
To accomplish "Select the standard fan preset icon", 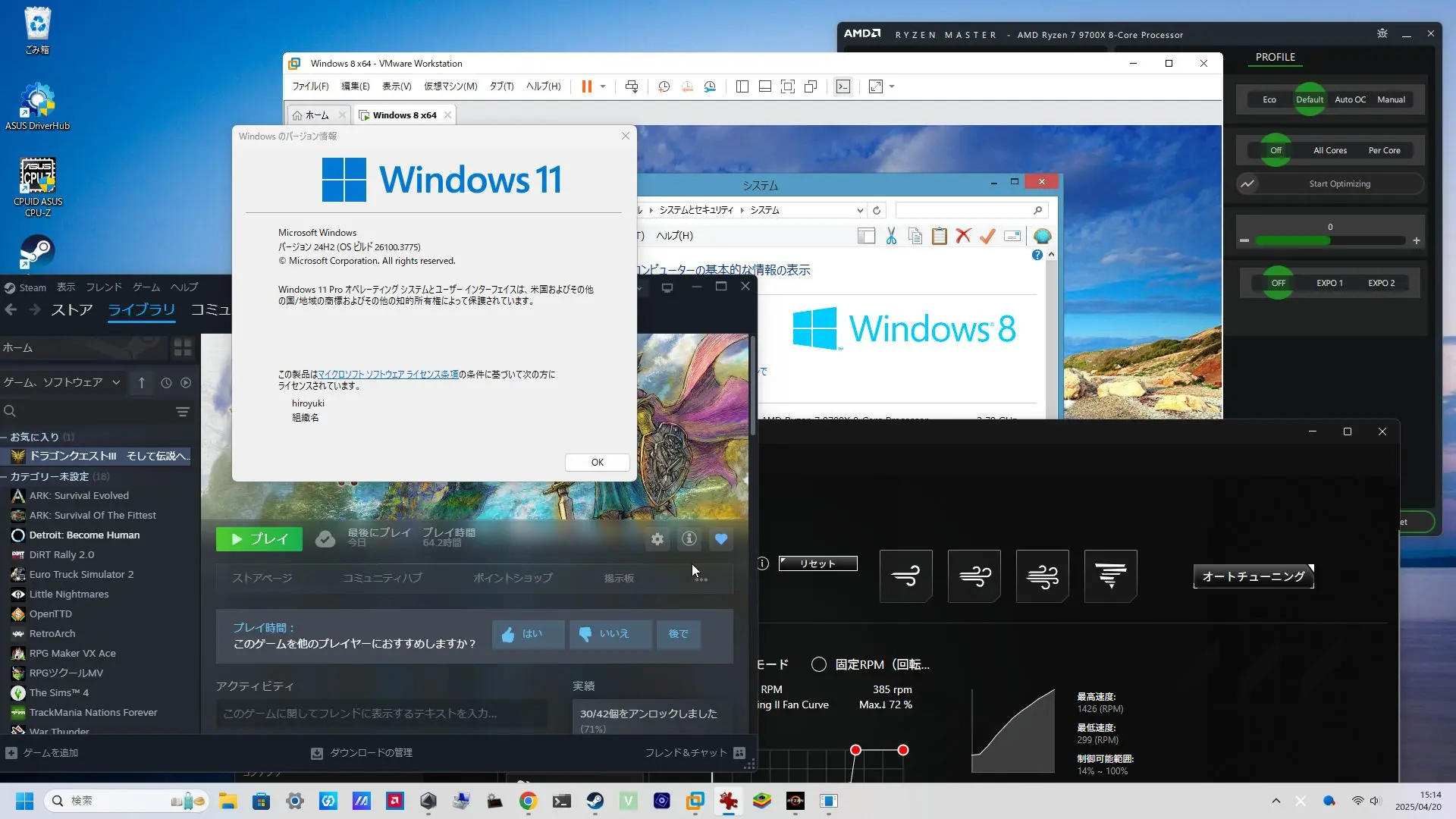I will (x=974, y=576).
